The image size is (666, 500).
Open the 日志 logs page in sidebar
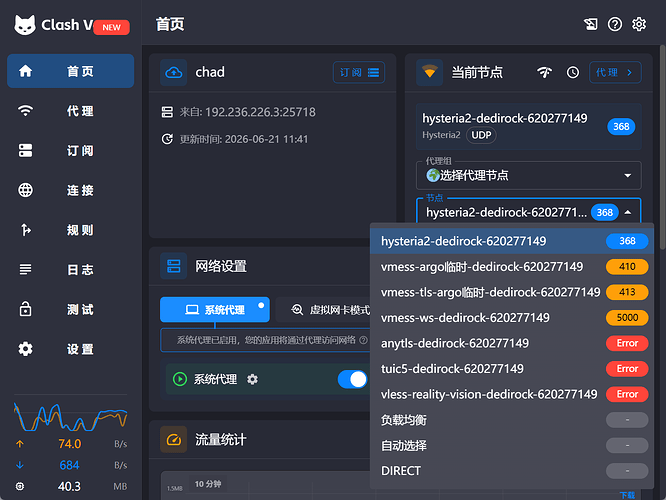point(71,269)
